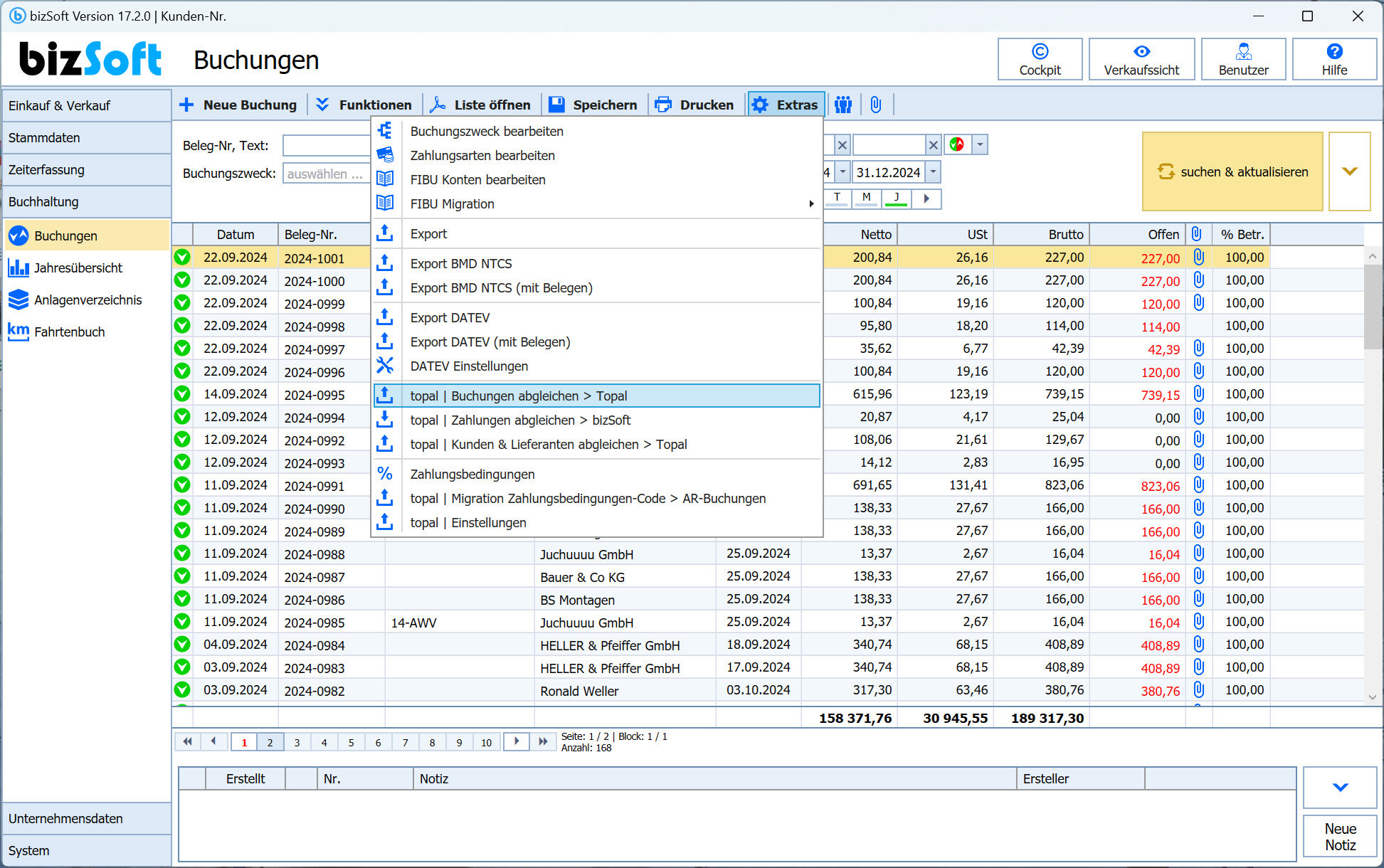1384x868 pixels.
Task: Open Zeiterfassung sidebar section
Action: (x=86, y=169)
